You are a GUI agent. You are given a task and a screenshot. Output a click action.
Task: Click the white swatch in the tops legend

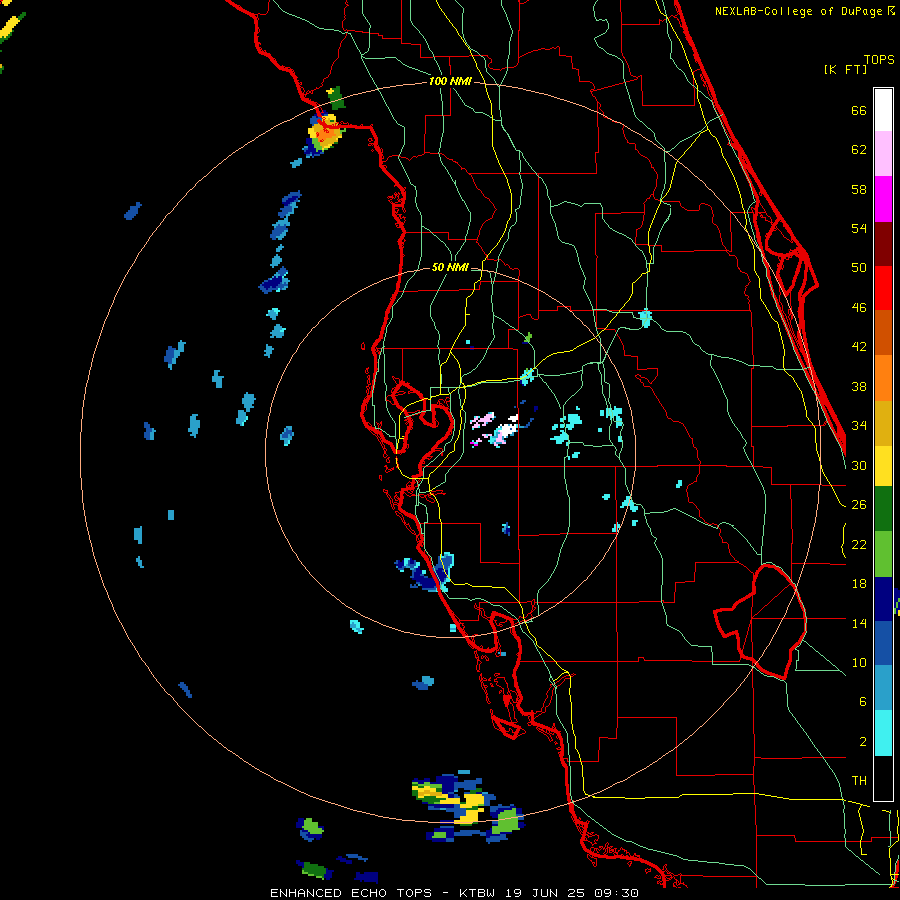pos(883,110)
